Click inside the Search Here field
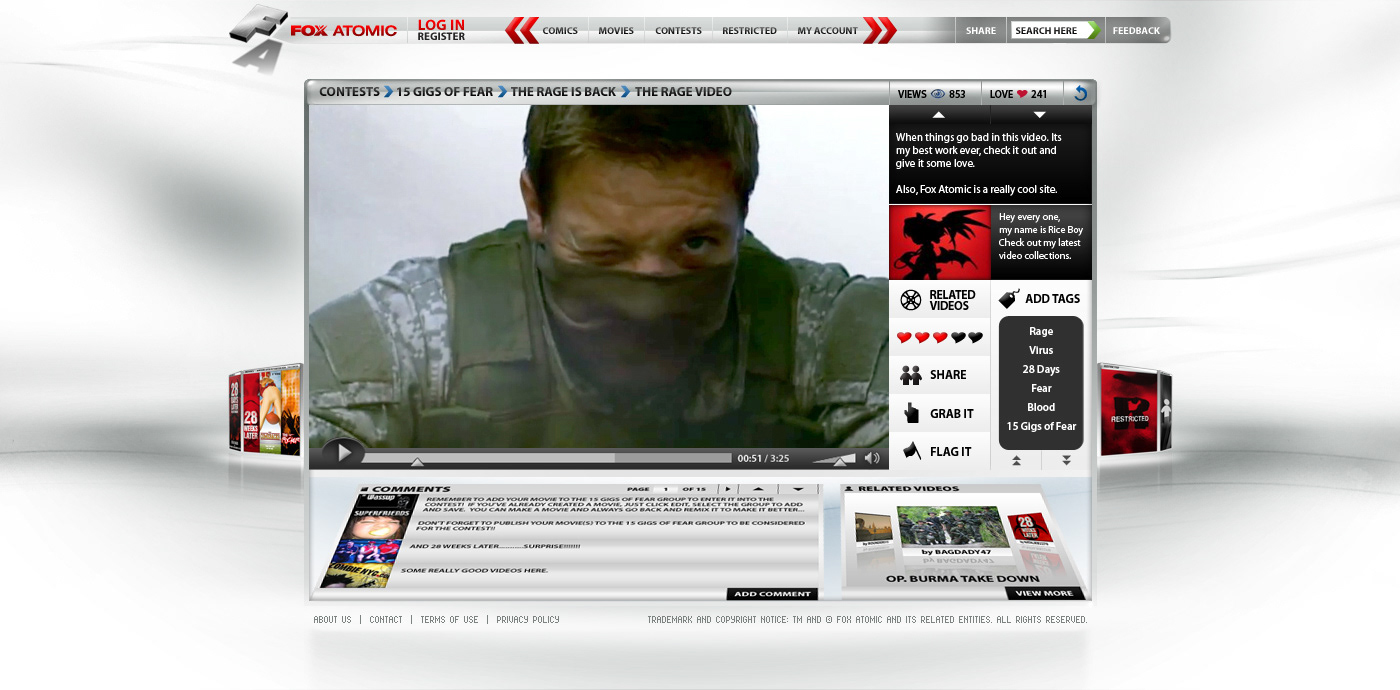 point(1048,30)
